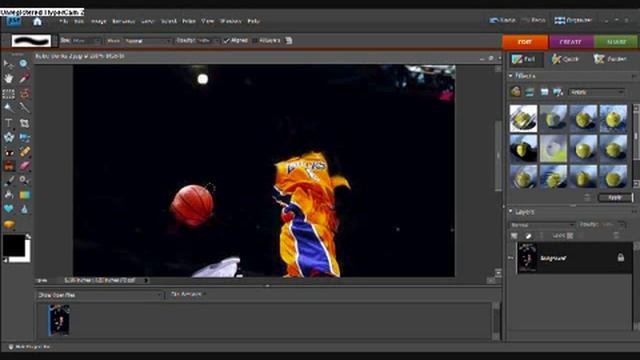640x360 pixels.
Task: Reset default colors small icon
Action: [x=5, y=260]
